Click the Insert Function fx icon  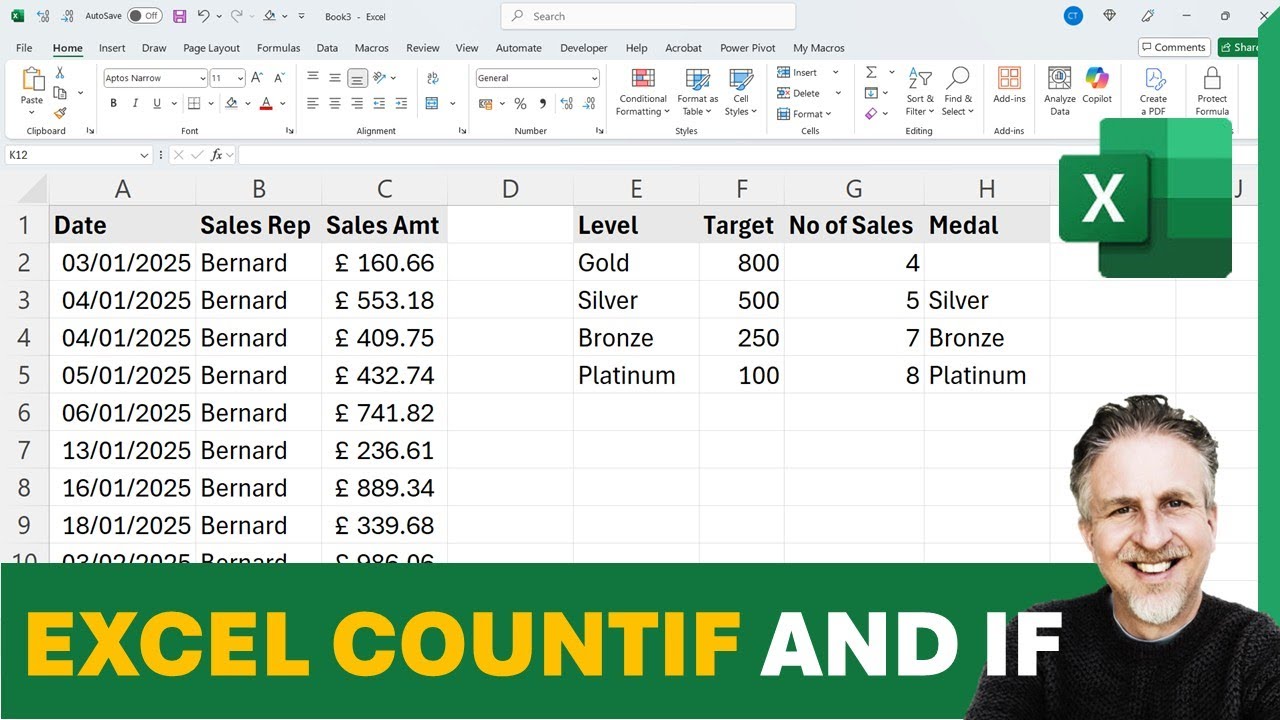[x=216, y=155]
